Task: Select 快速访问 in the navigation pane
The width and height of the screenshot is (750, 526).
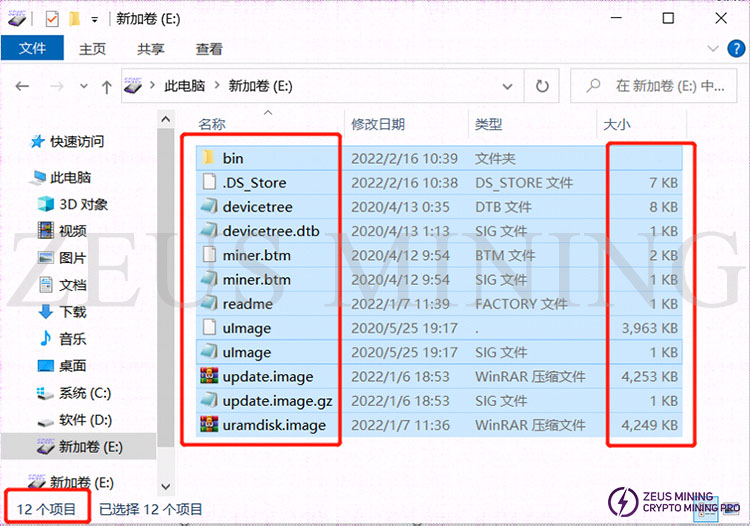Action: [66, 142]
